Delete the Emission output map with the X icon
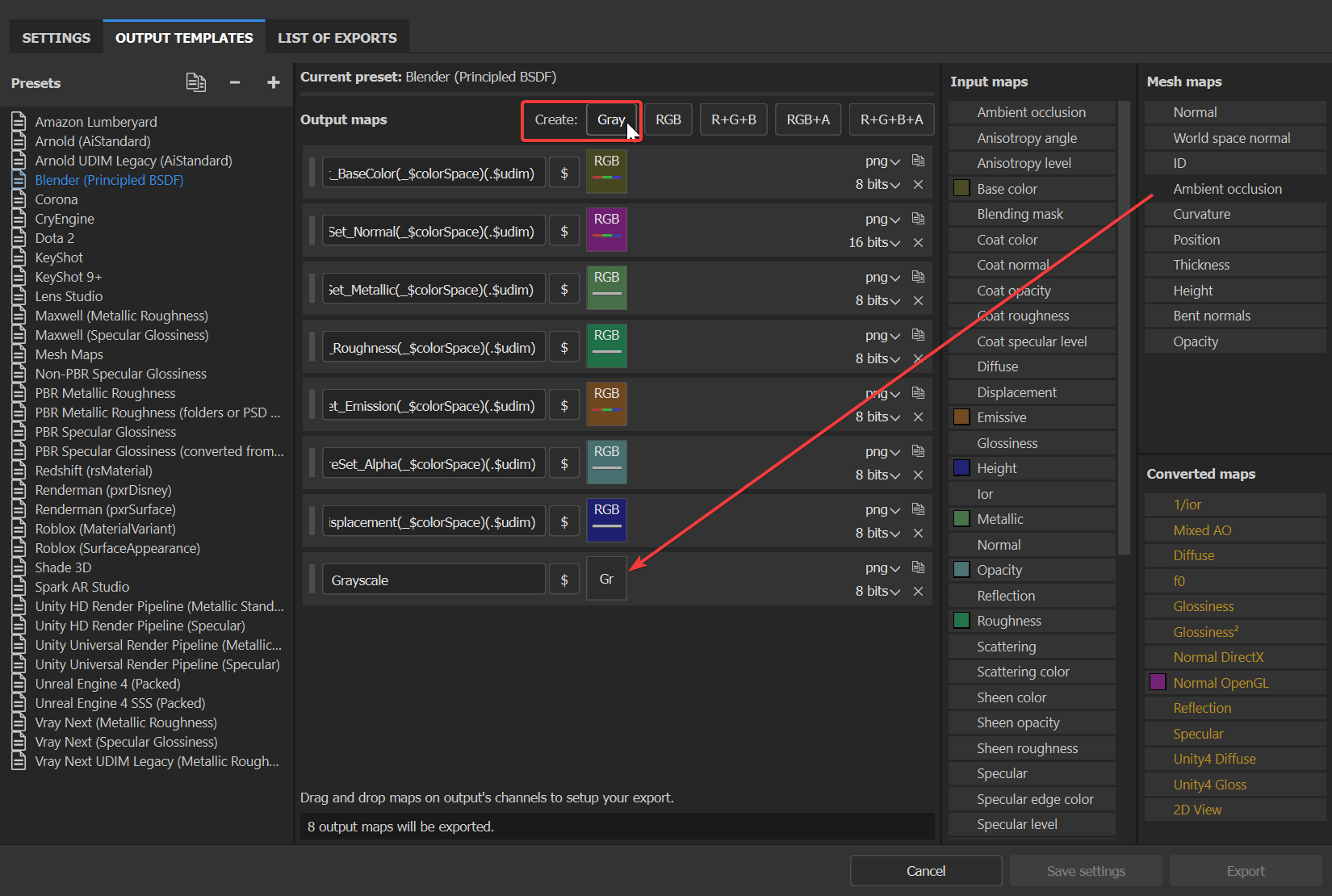 coord(918,417)
